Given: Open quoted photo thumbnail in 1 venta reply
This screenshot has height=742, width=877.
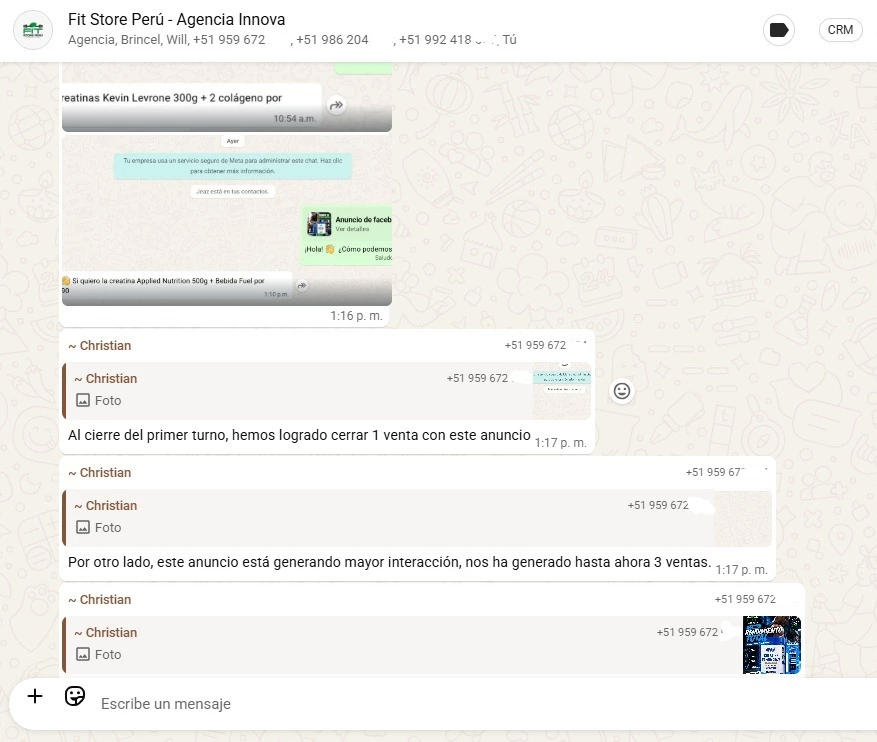Looking at the screenshot, I should pyautogui.click(x=562, y=391).
